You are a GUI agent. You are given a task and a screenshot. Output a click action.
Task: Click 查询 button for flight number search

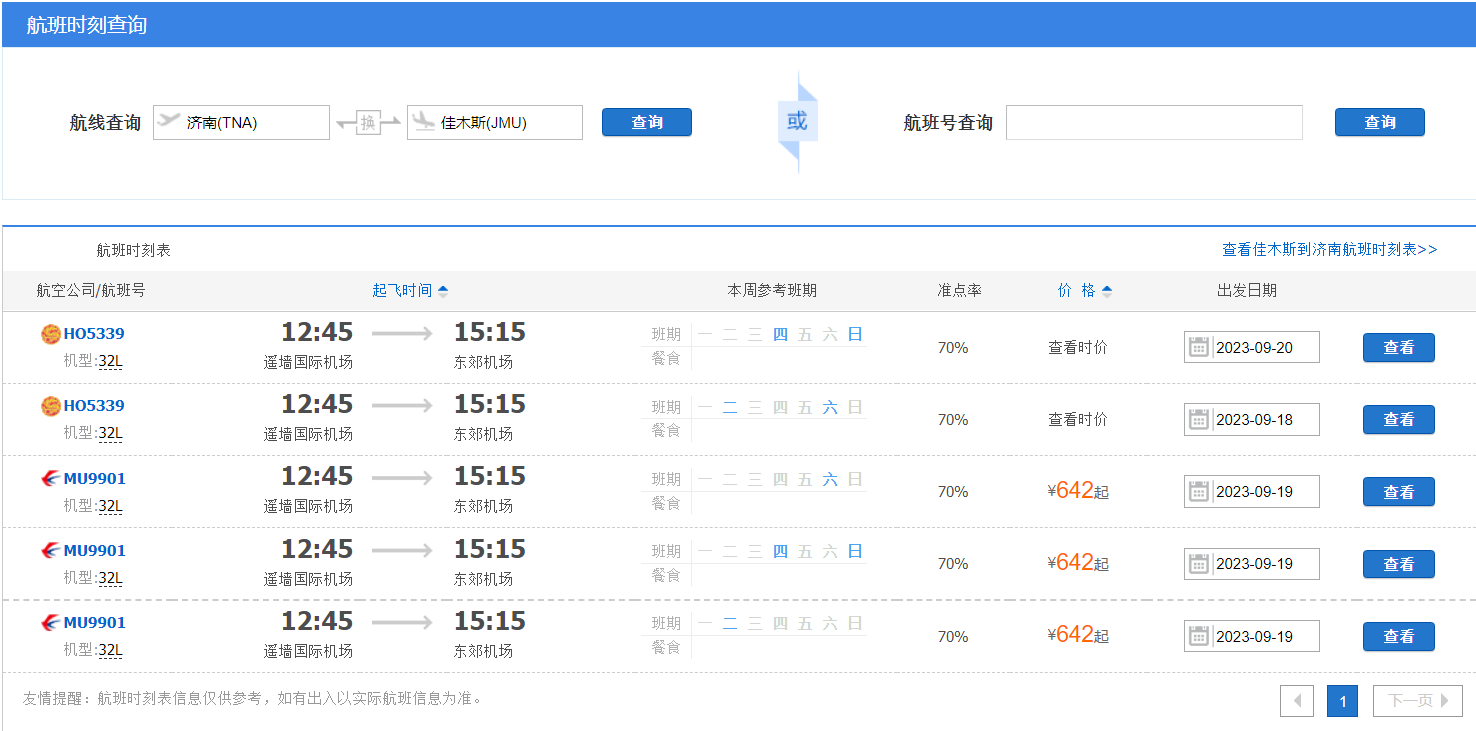tap(1380, 122)
